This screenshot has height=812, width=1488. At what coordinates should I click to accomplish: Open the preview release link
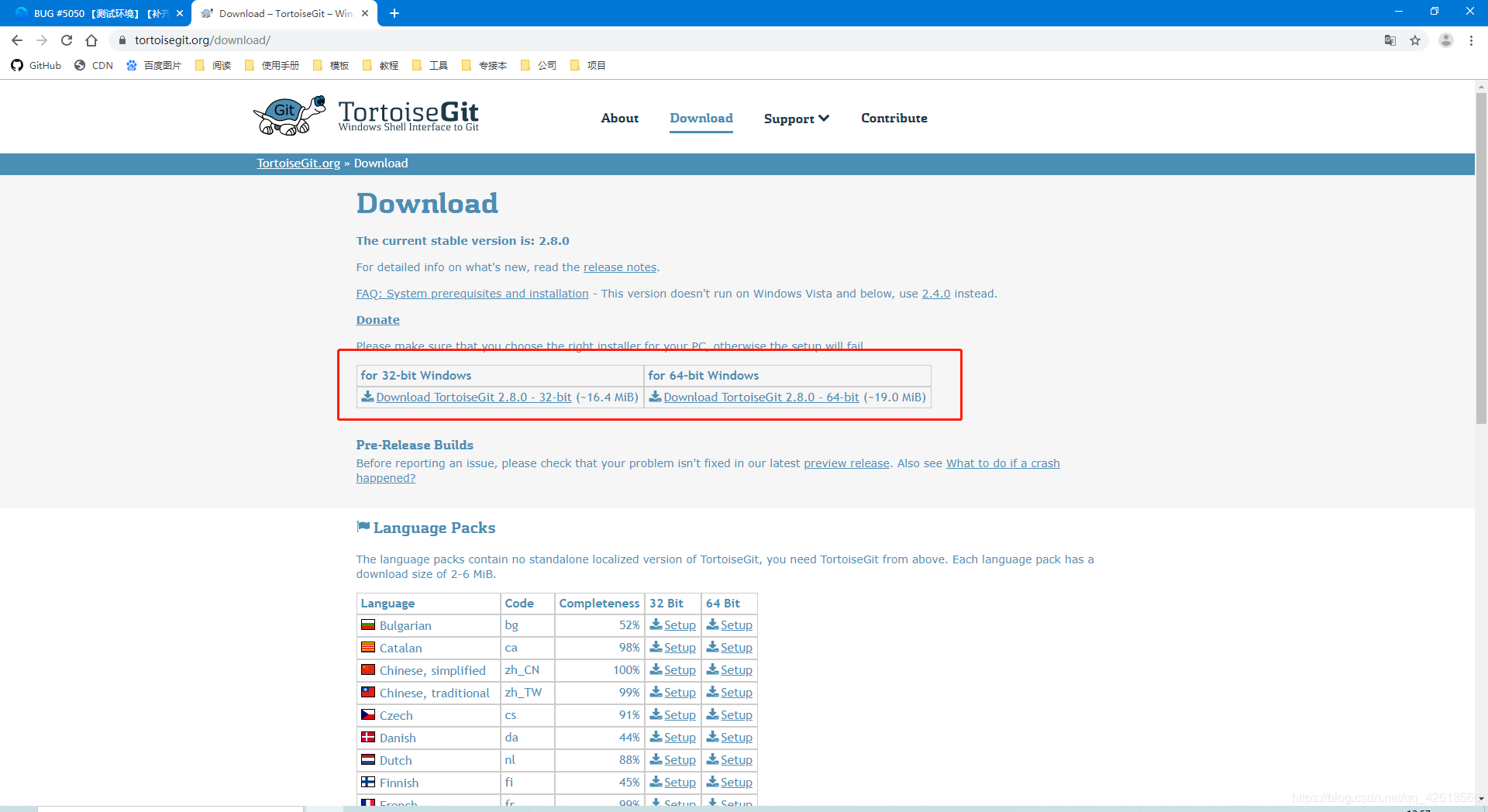pos(846,463)
